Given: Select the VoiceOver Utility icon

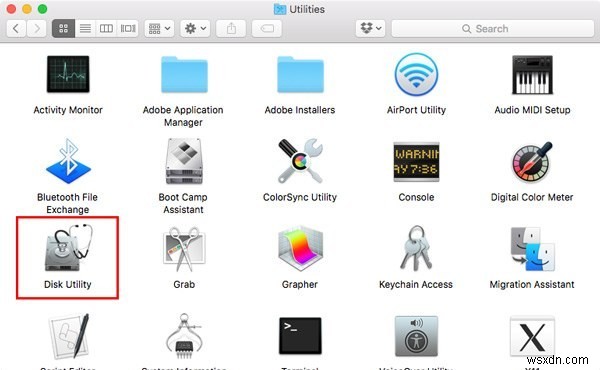Looking at the screenshot, I should [x=416, y=336].
